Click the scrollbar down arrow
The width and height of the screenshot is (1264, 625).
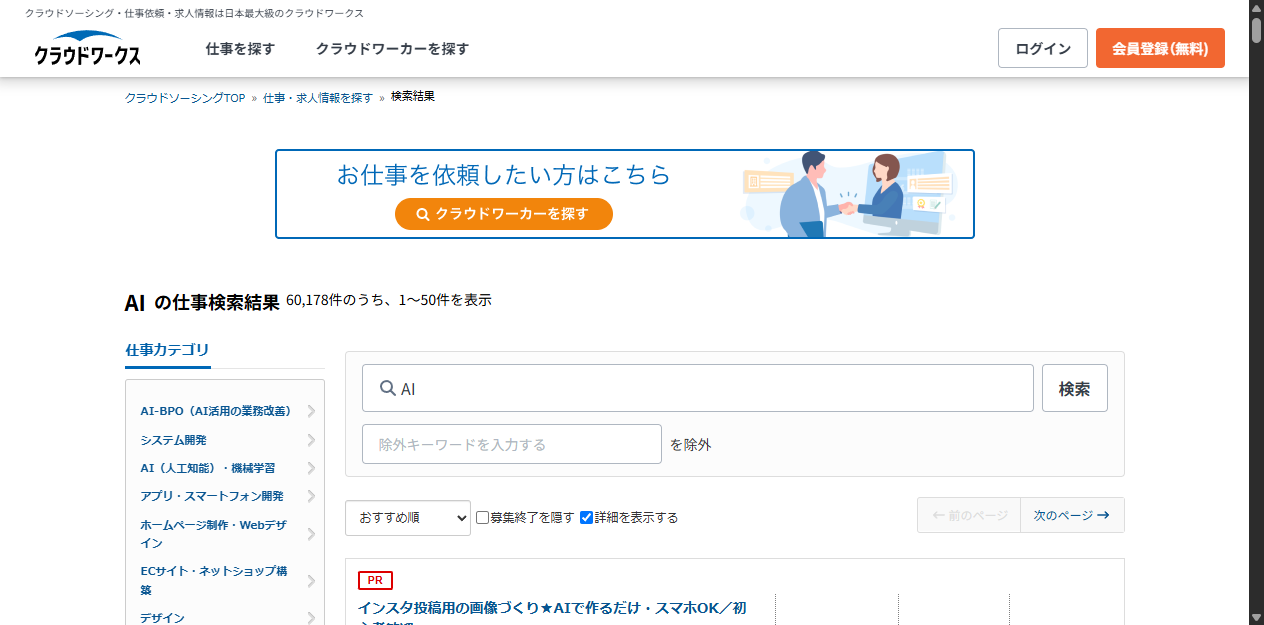[1256, 617]
